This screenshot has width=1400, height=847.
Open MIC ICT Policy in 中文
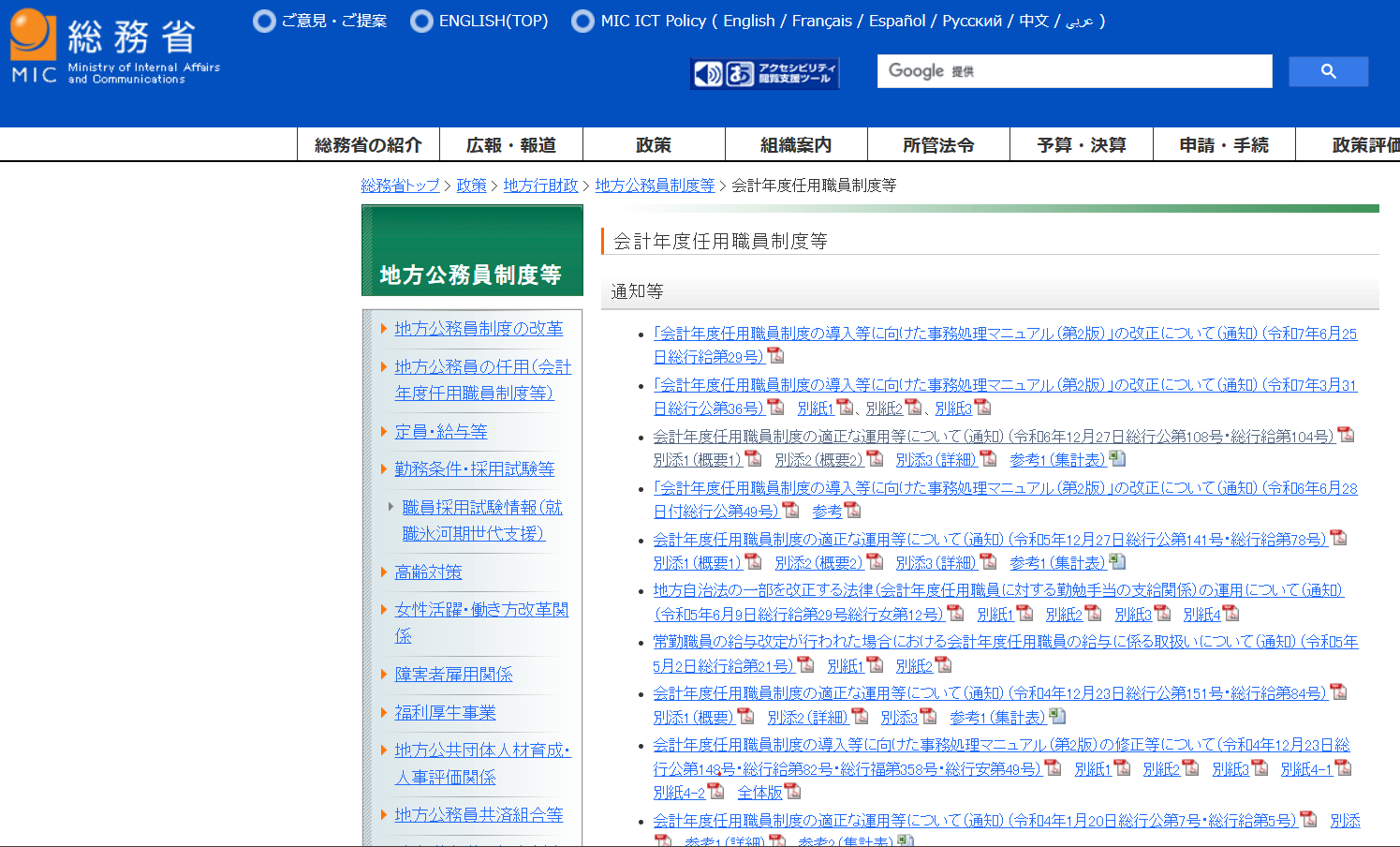click(x=1034, y=21)
